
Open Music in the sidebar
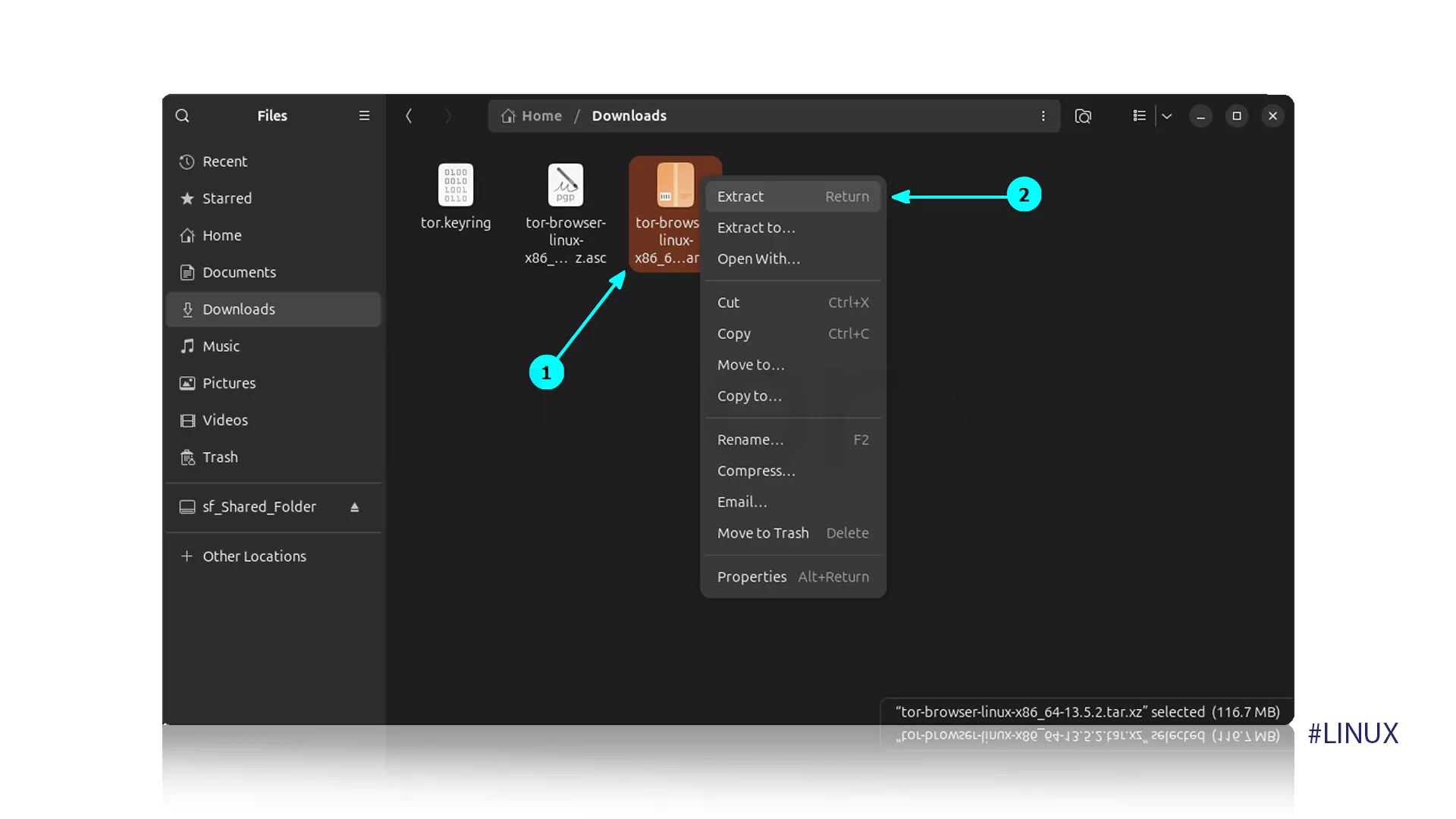pyautogui.click(x=273, y=347)
